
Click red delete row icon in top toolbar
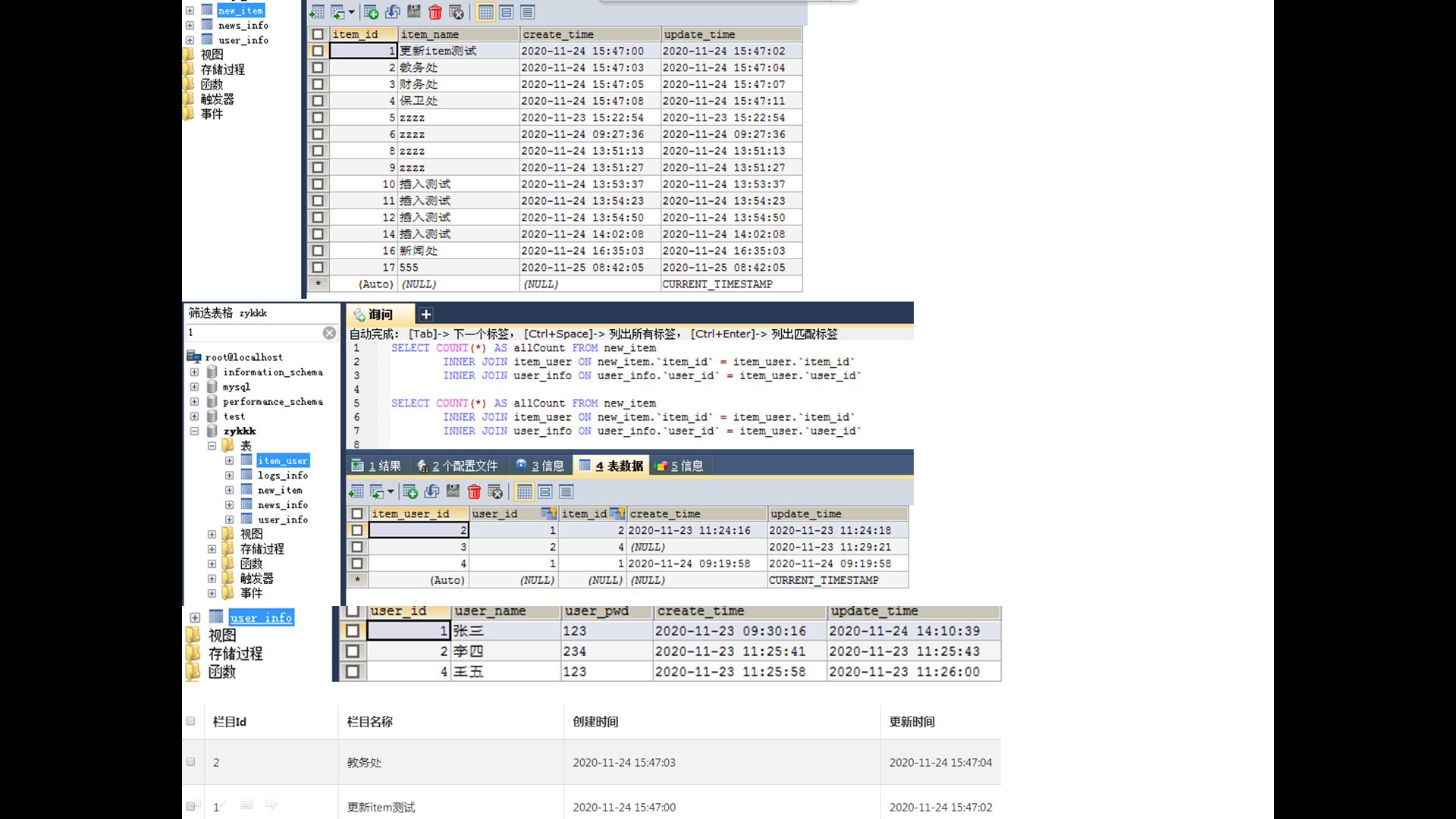[x=435, y=12]
